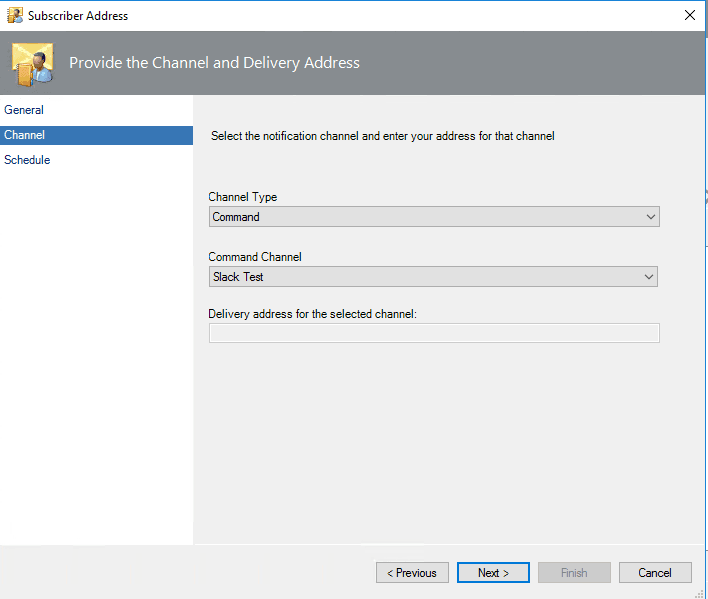The image size is (708, 599).
Task: Close the Subscriber Address dialog
Action: tap(689, 15)
